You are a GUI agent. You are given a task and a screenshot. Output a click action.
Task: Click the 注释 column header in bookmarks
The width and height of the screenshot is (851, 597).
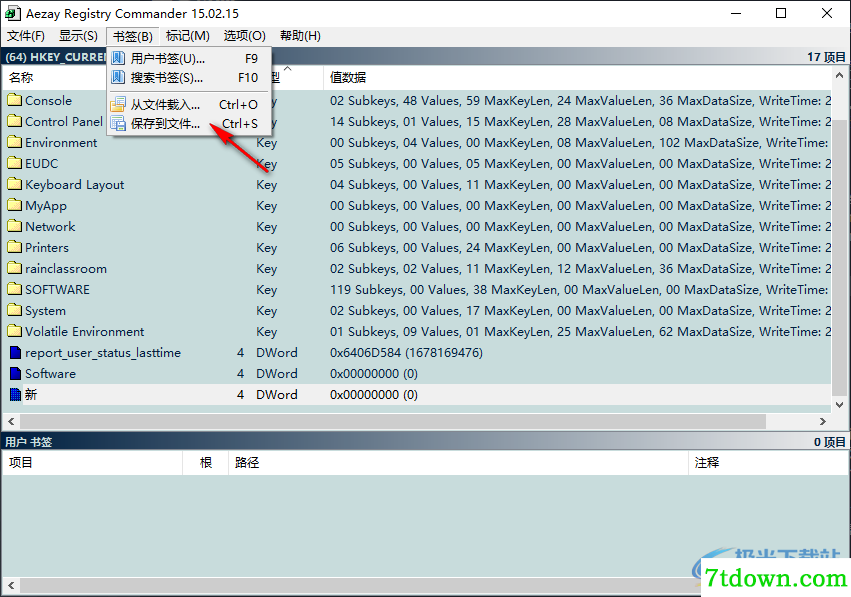click(767, 462)
